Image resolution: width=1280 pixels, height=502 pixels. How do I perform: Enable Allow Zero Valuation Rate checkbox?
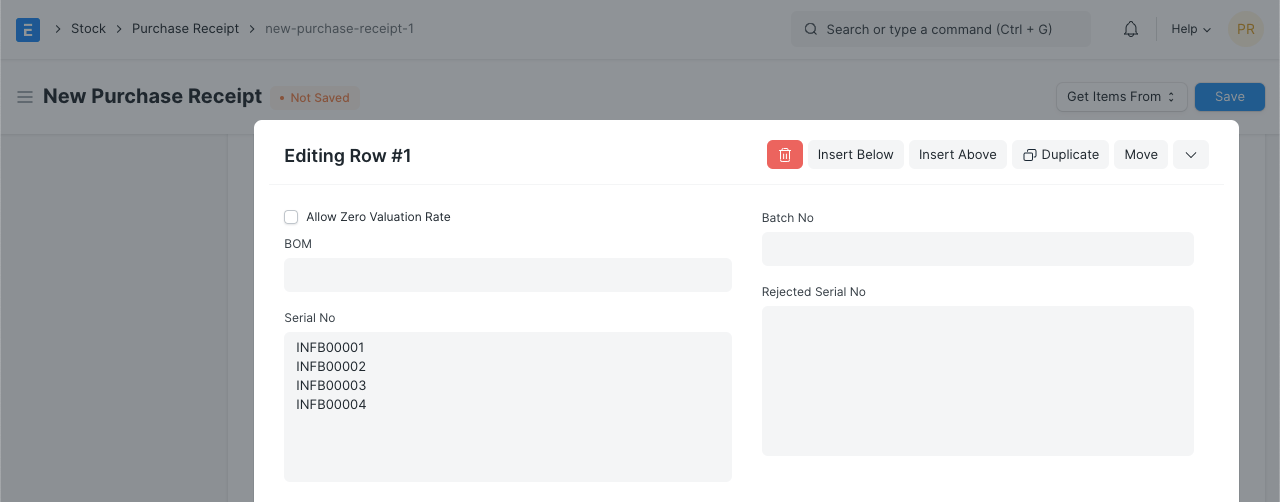pos(291,217)
